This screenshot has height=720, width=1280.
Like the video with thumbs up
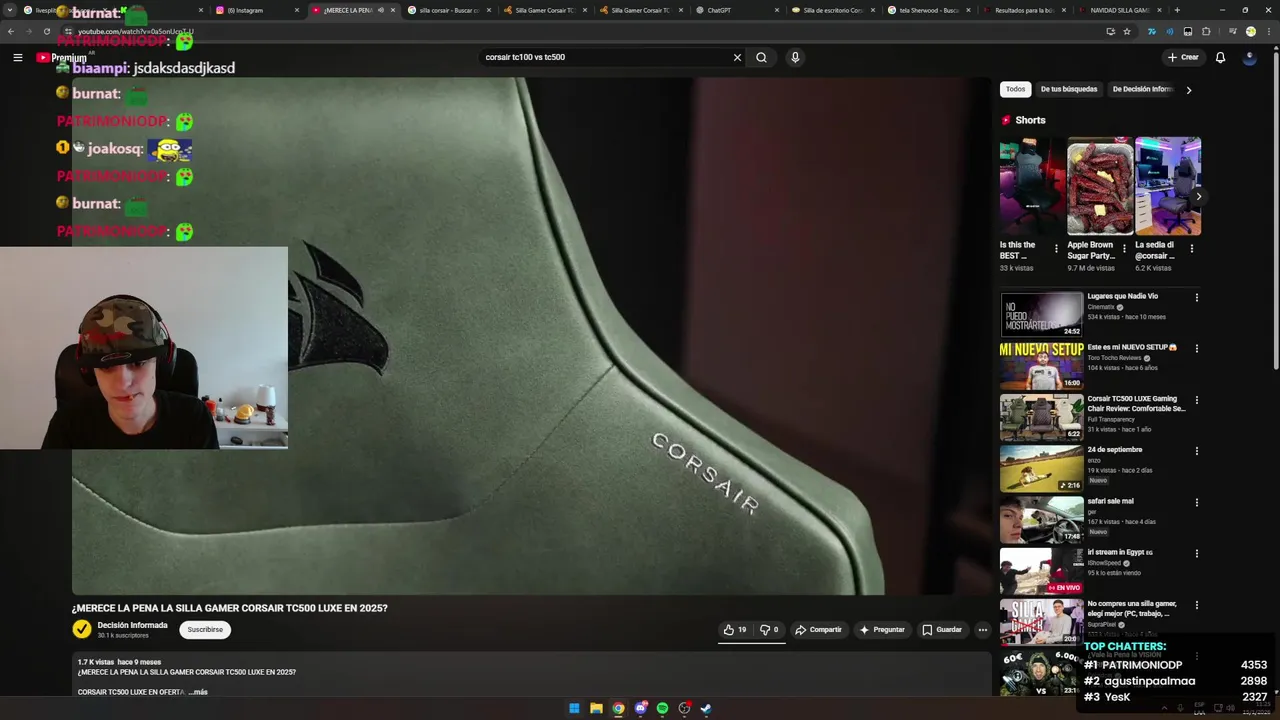click(x=735, y=630)
